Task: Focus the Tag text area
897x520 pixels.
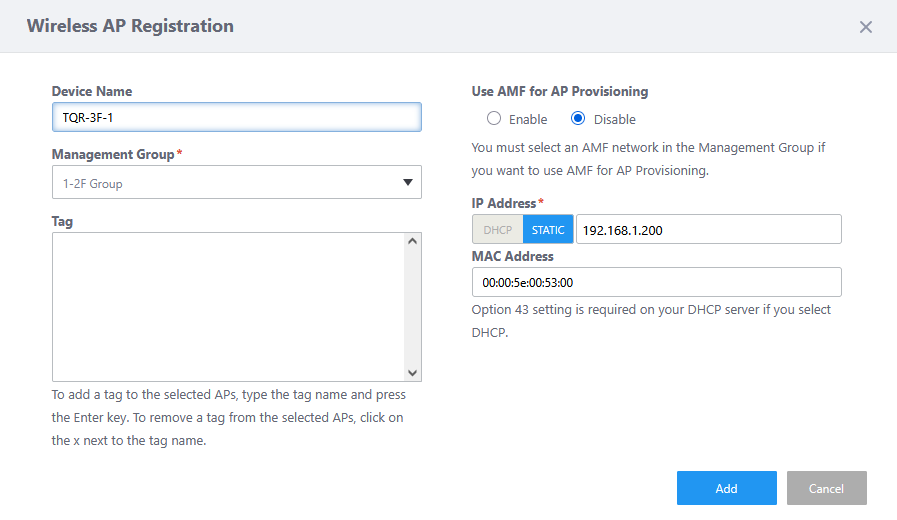Action: coord(228,306)
